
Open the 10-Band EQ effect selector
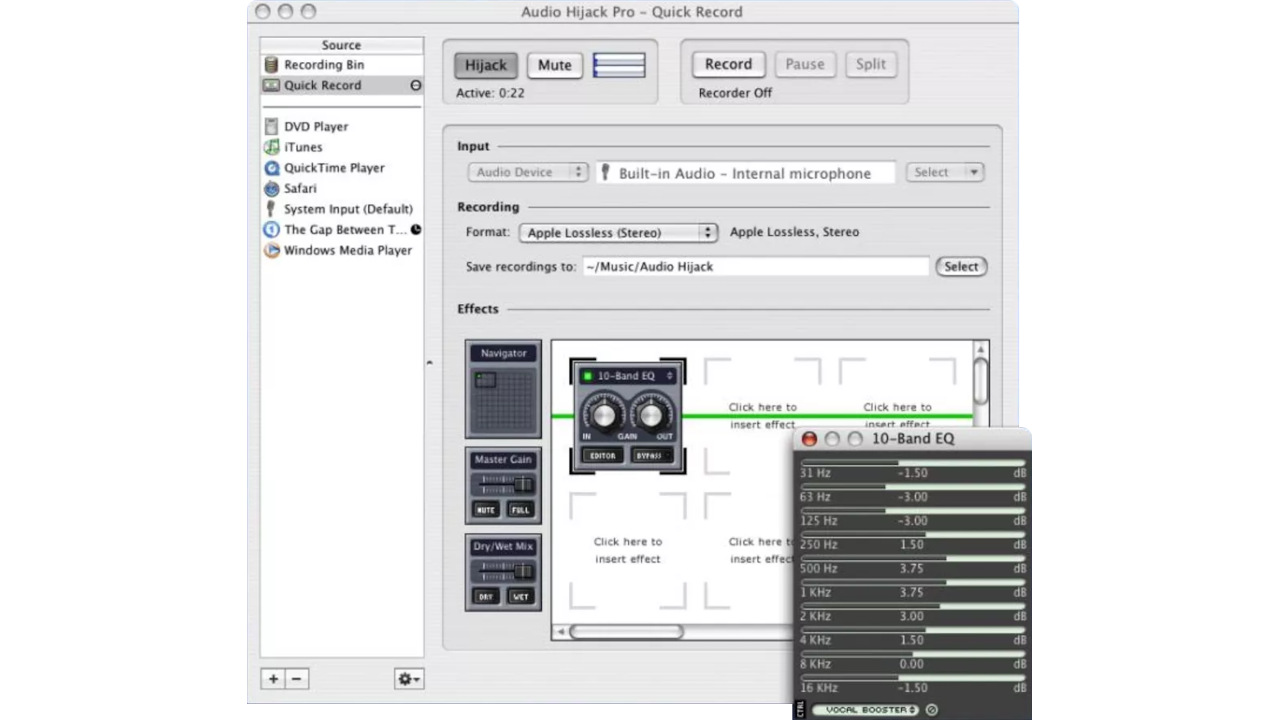tap(635, 376)
